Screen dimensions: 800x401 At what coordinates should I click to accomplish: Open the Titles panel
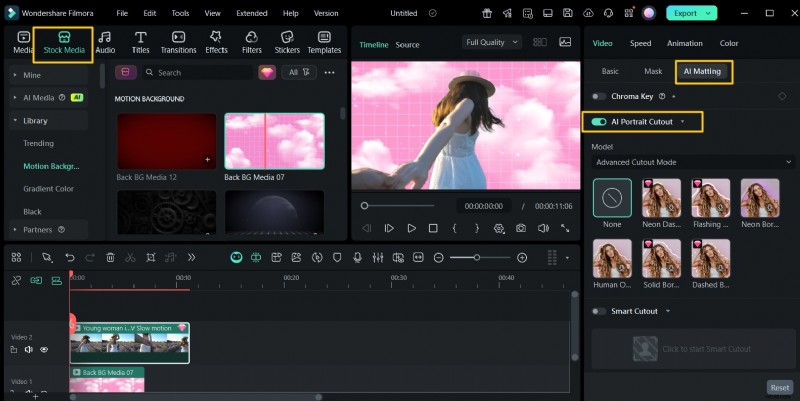click(140, 42)
